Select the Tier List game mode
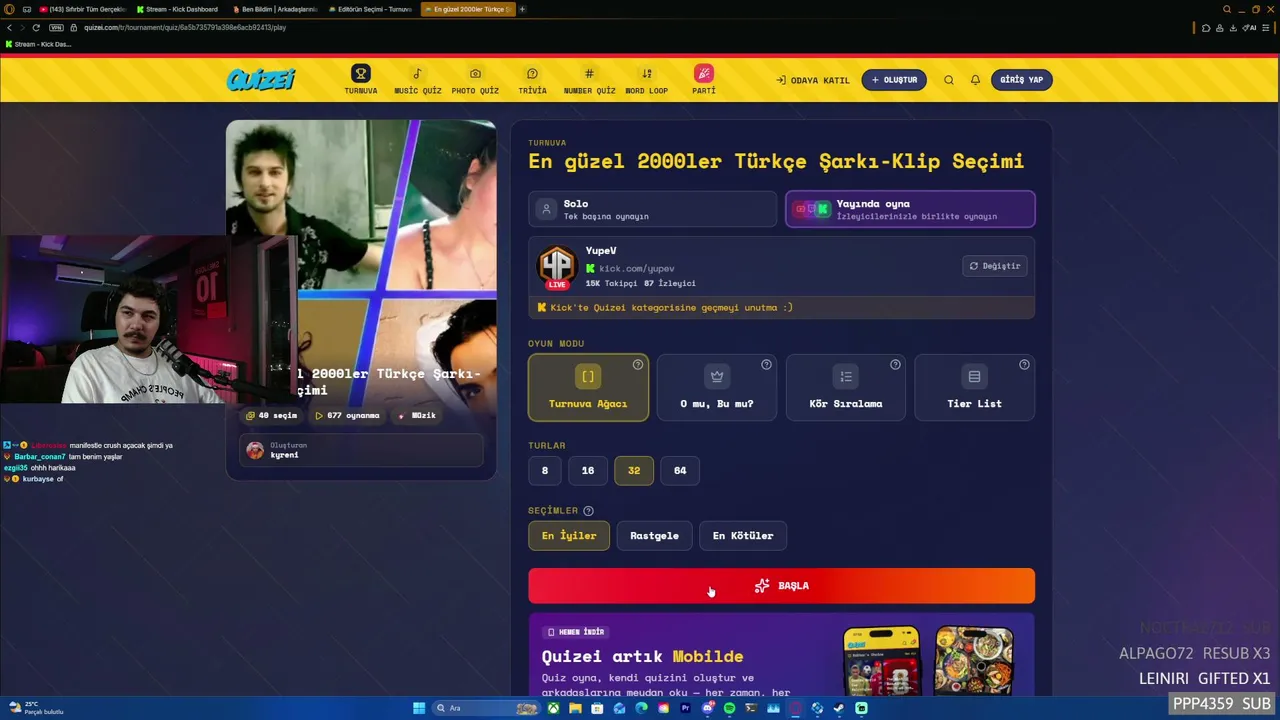1280x720 pixels. pyautogui.click(x=974, y=387)
